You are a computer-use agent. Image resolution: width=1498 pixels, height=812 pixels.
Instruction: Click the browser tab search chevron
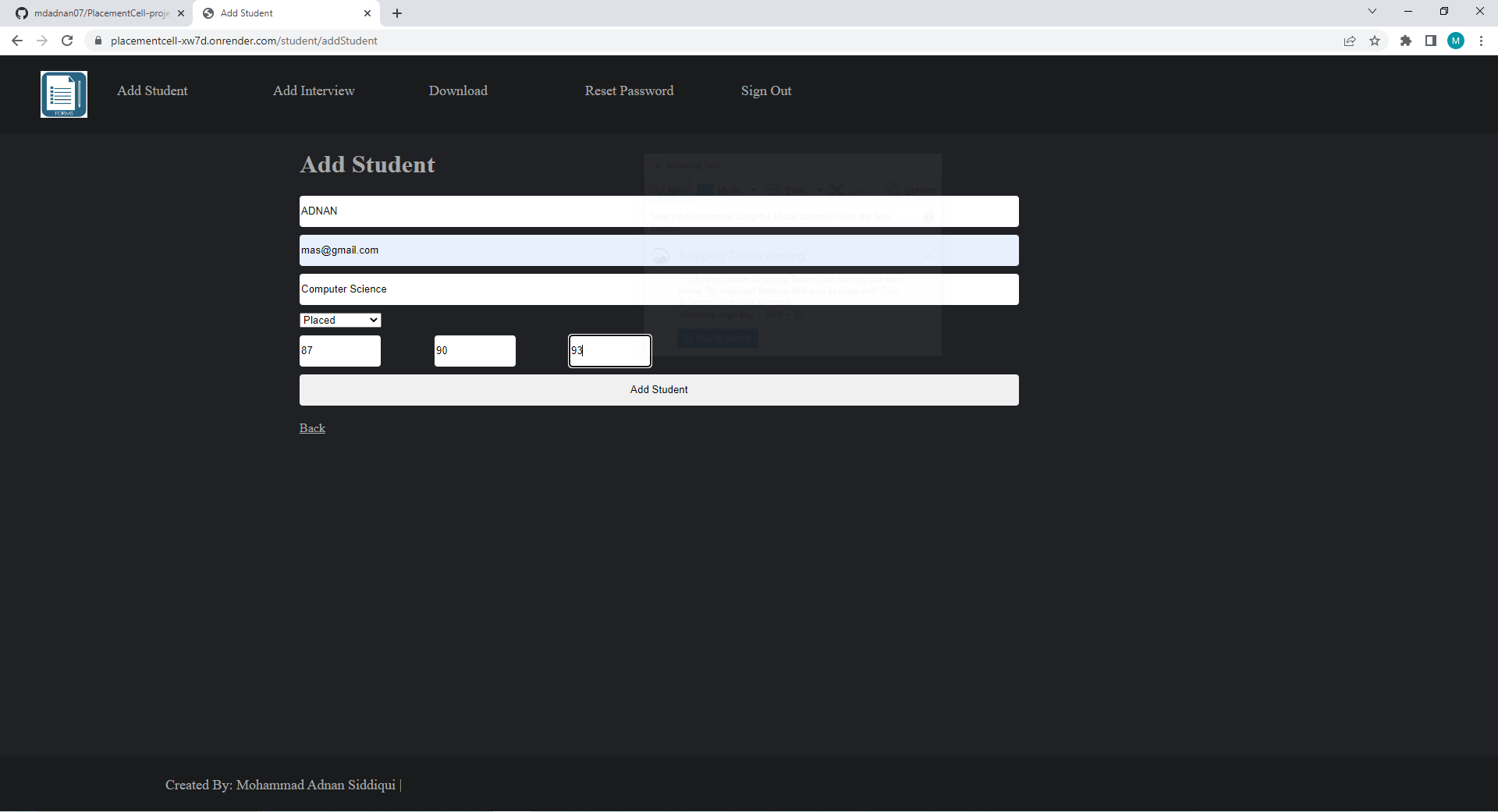click(x=1372, y=11)
